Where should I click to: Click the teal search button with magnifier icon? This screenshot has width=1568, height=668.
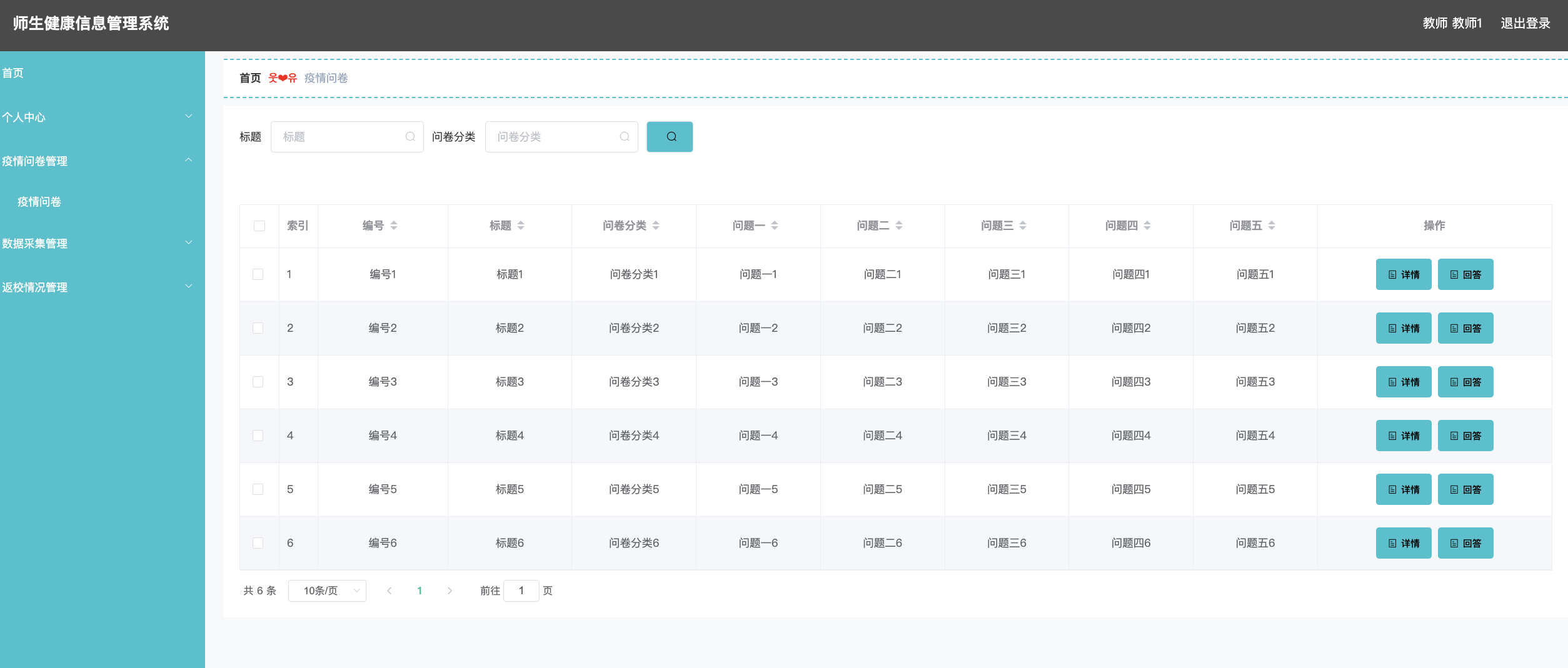670,137
